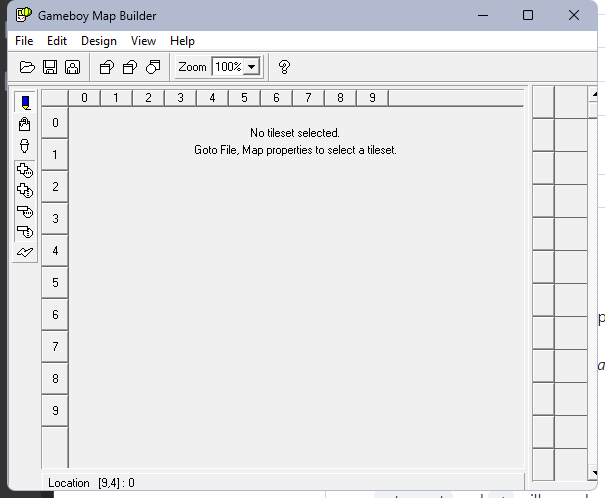Click the Export icon beside Save
This screenshot has width=605, height=498.
72,67
